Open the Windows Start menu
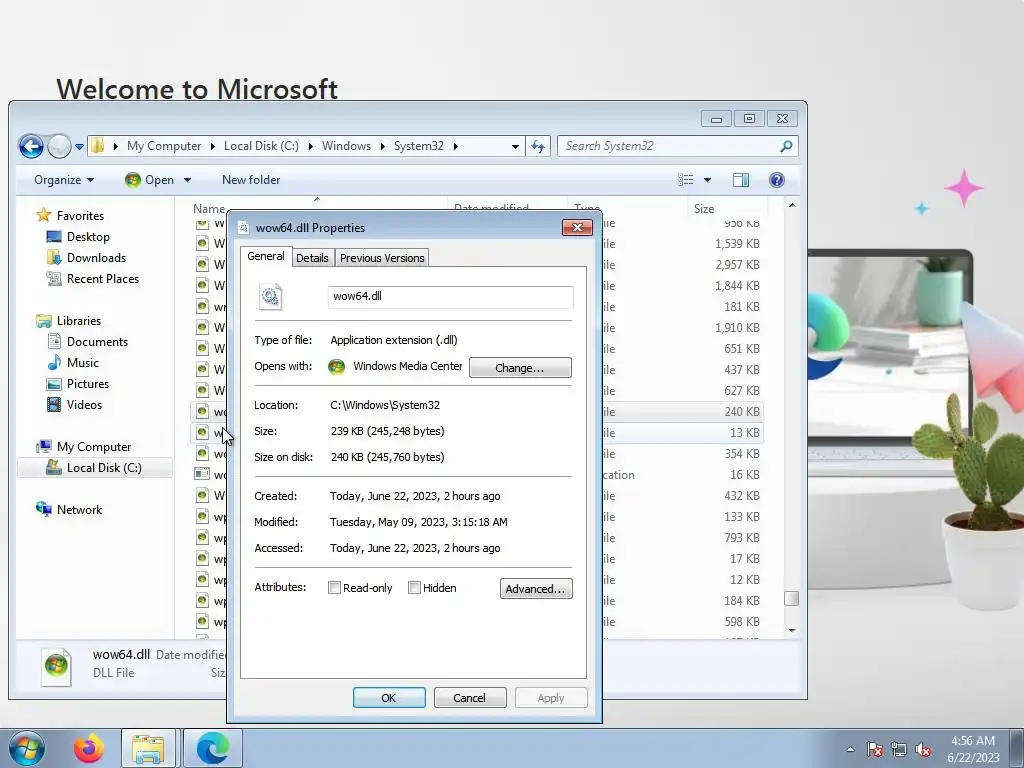This screenshot has width=1024, height=768. pyautogui.click(x=27, y=748)
